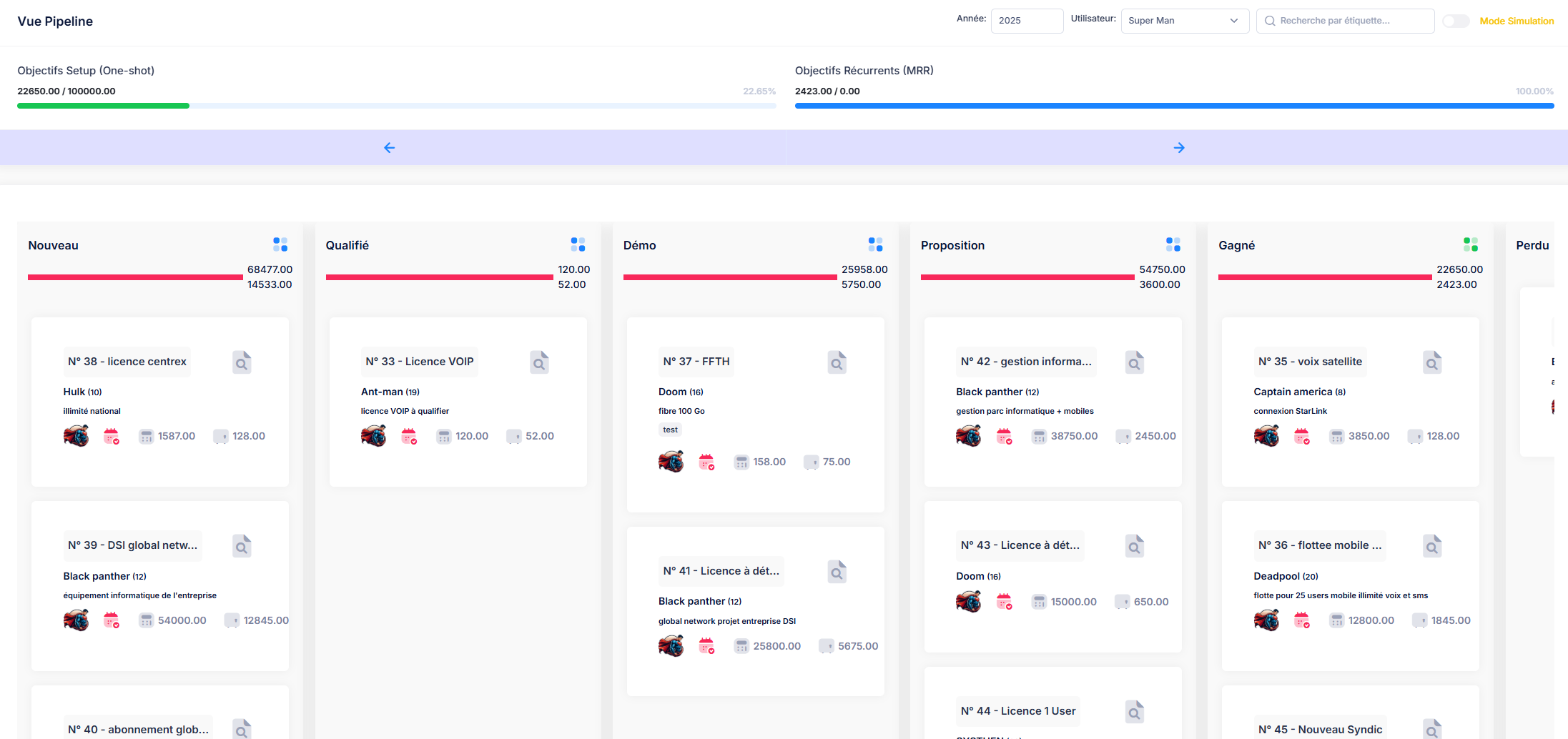Viewport: 1568px width, 739px height.
Task: Select the N° 39 - DSI global netw card title
Action: tap(133, 545)
